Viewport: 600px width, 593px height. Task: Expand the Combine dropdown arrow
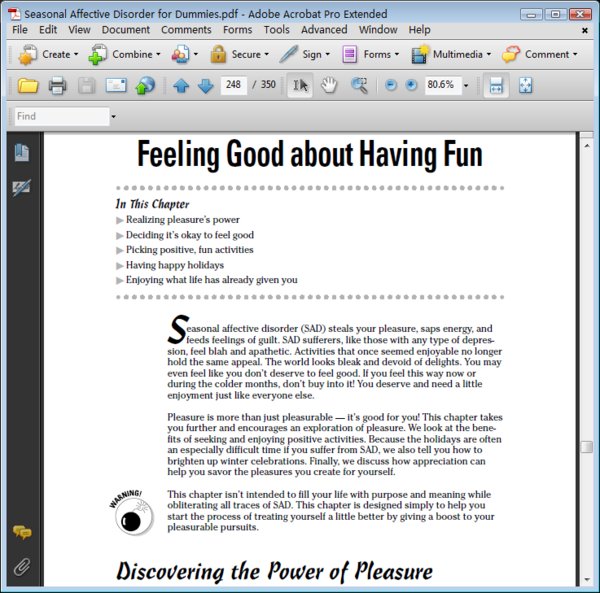[x=158, y=54]
